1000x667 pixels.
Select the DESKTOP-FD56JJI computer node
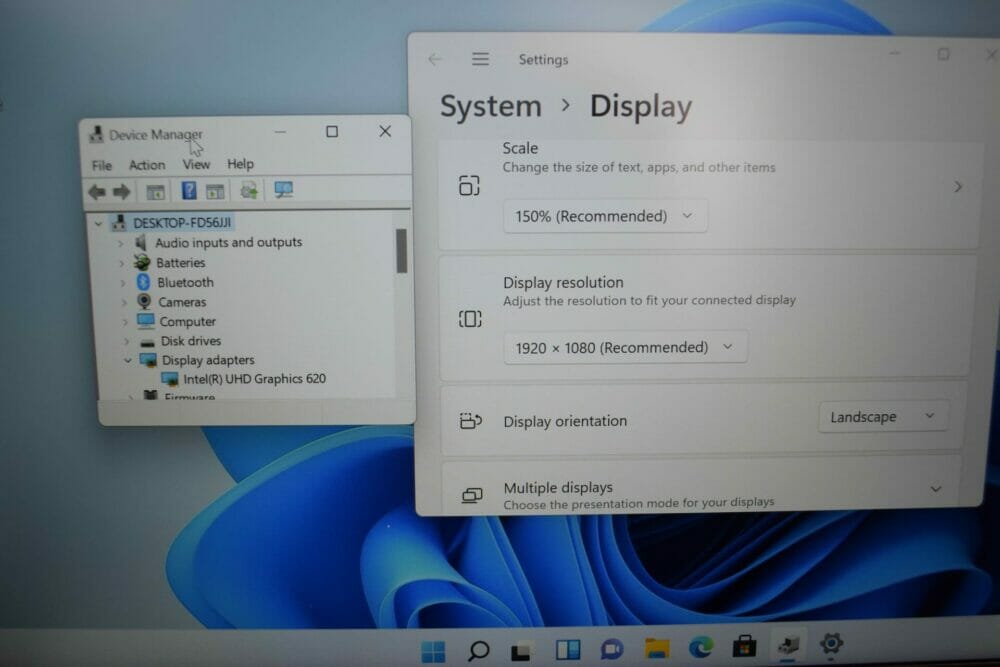pos(182,223)
